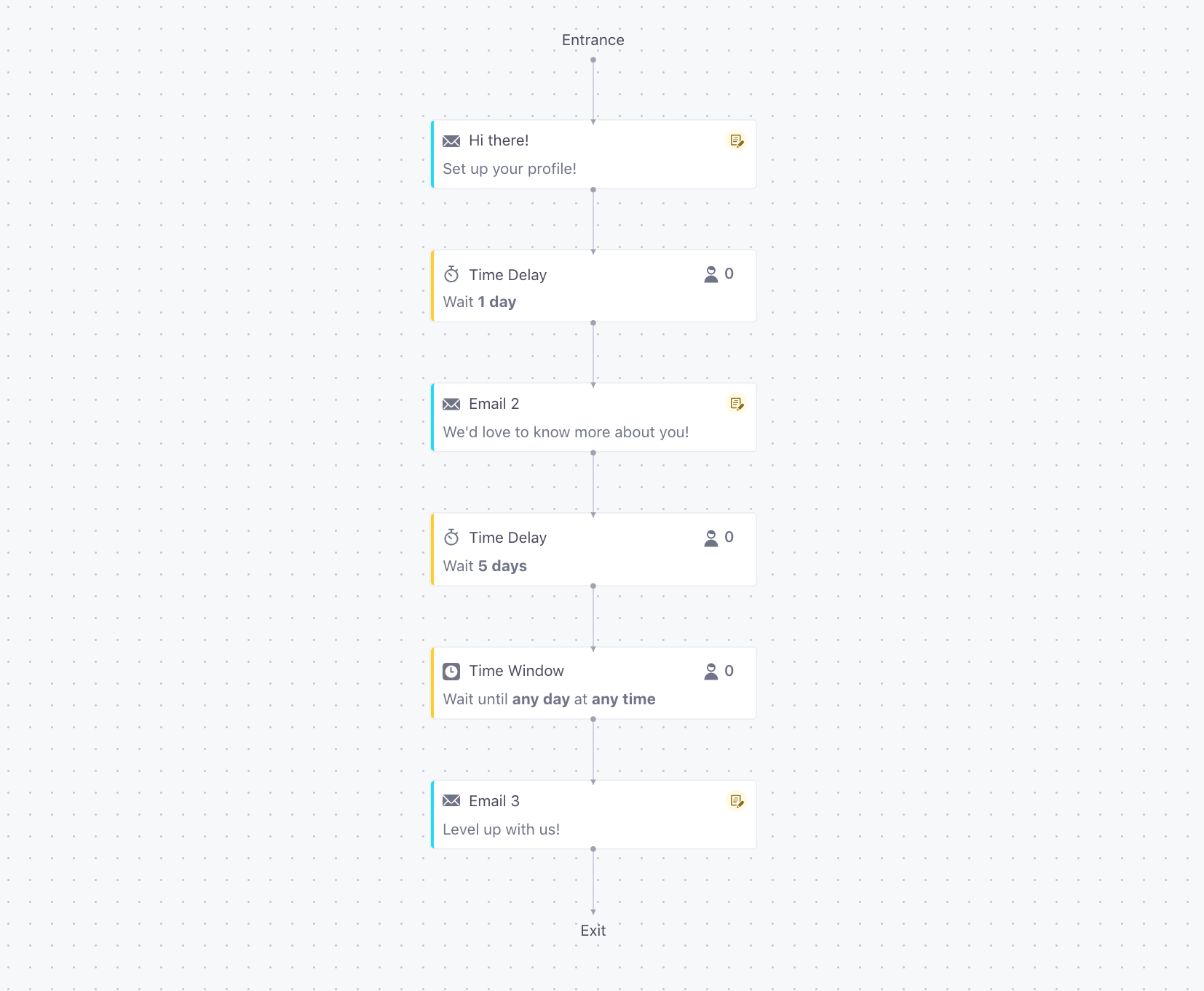Click stopwatch icon on Wait 1 day delay
Viewport: 1204px width, 991px height.
(451, 274)
